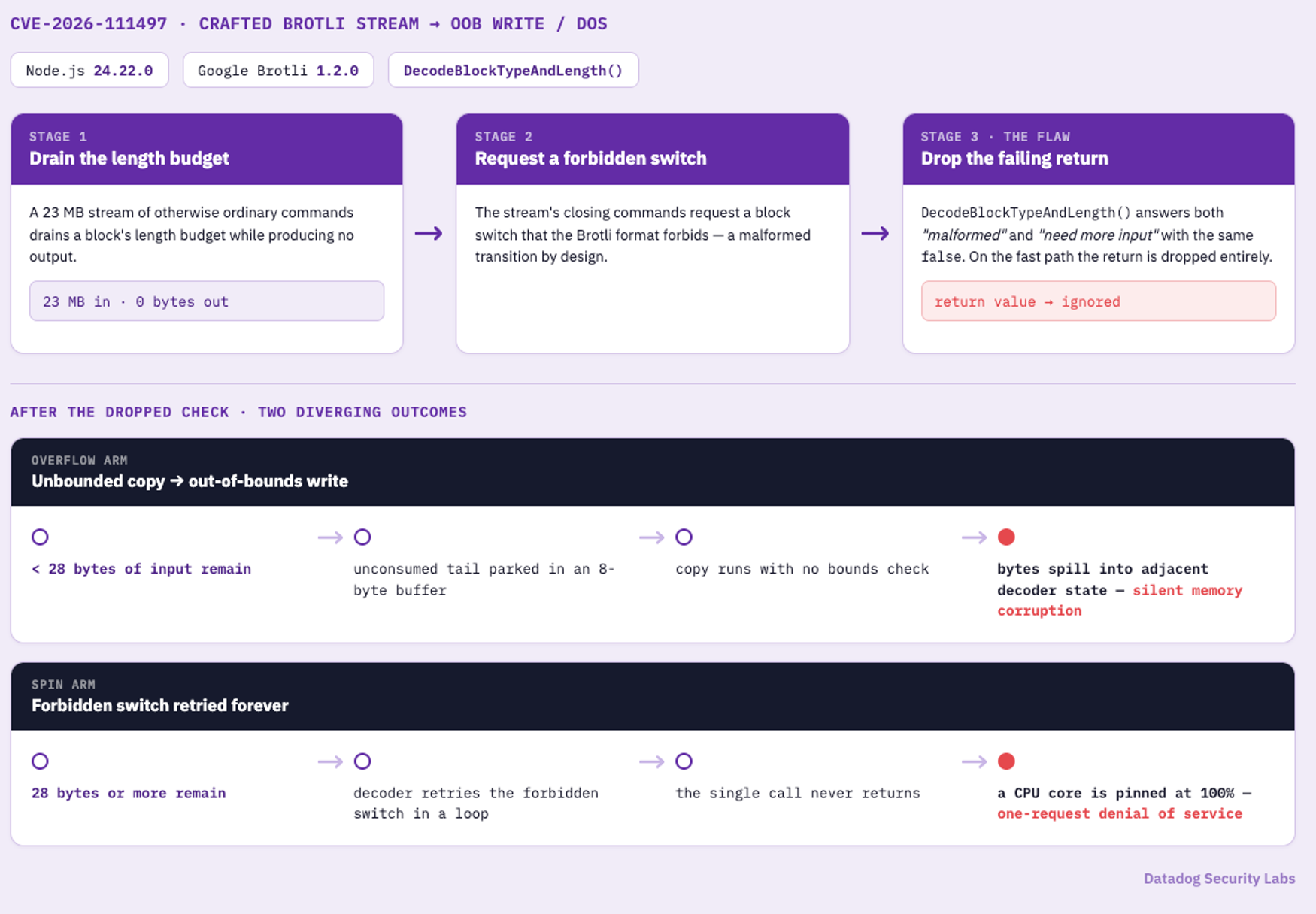Image resolution: width=1316 pixels, height=914 pixels.
Task: Click the circle above 'copy runs with no bounds check'
Action: [684, 537]
